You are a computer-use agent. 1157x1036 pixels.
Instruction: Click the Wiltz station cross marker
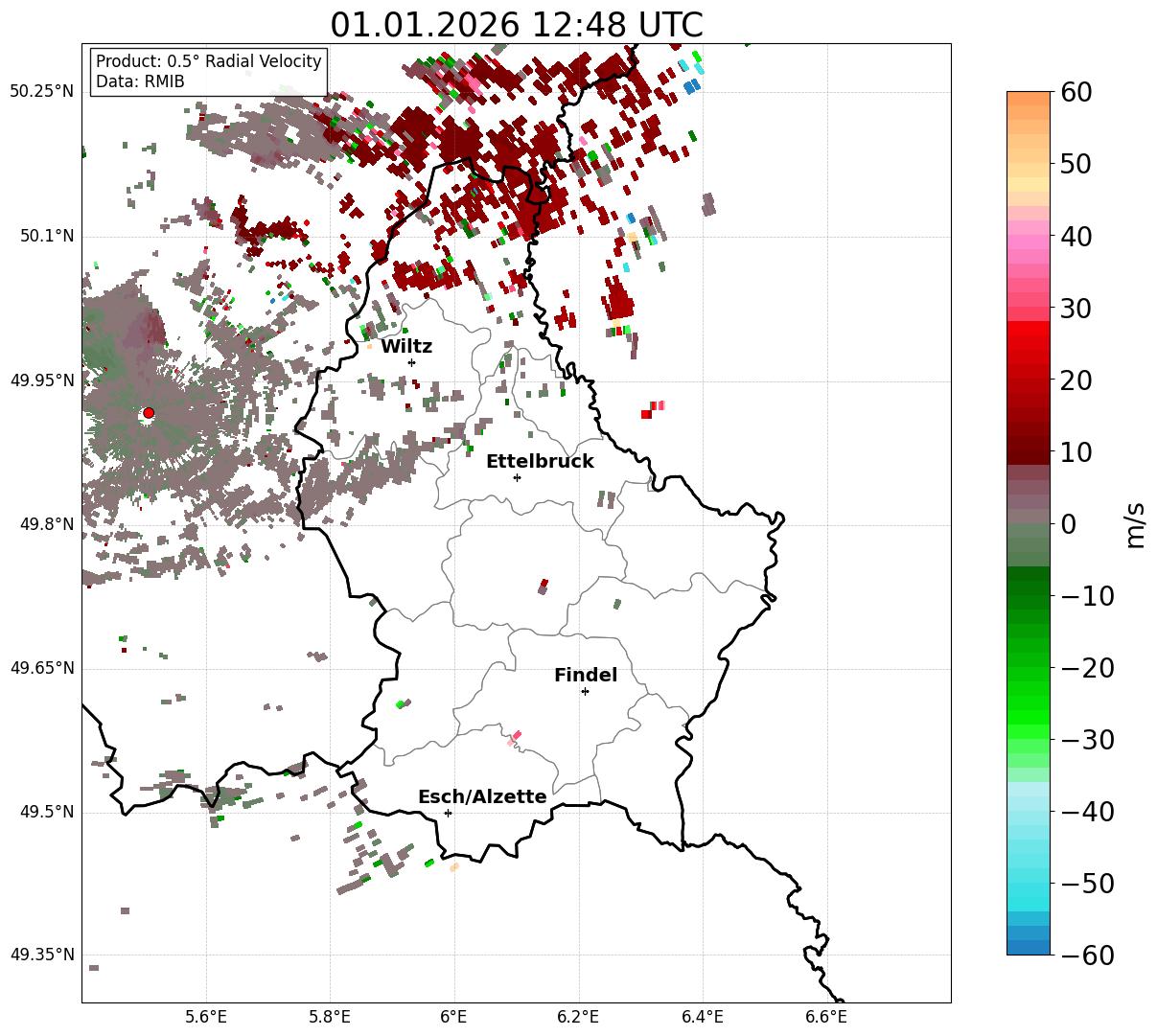(412, 362)
